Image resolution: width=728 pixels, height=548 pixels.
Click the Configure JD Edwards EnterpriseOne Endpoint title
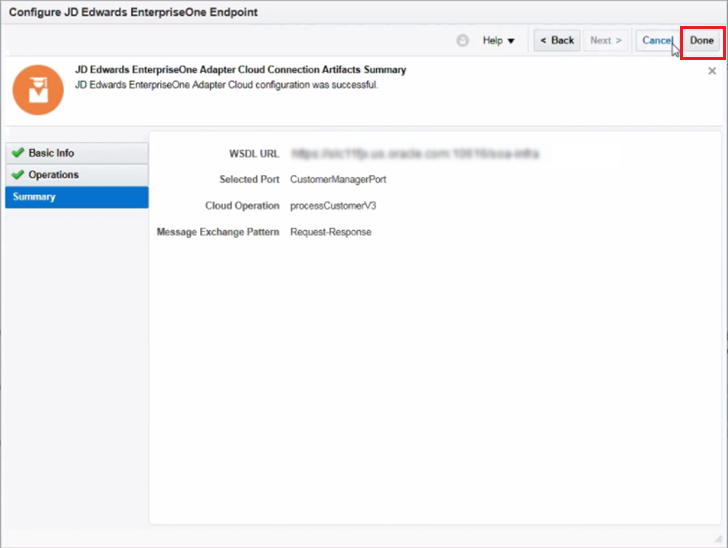click(x=133, y=12)
